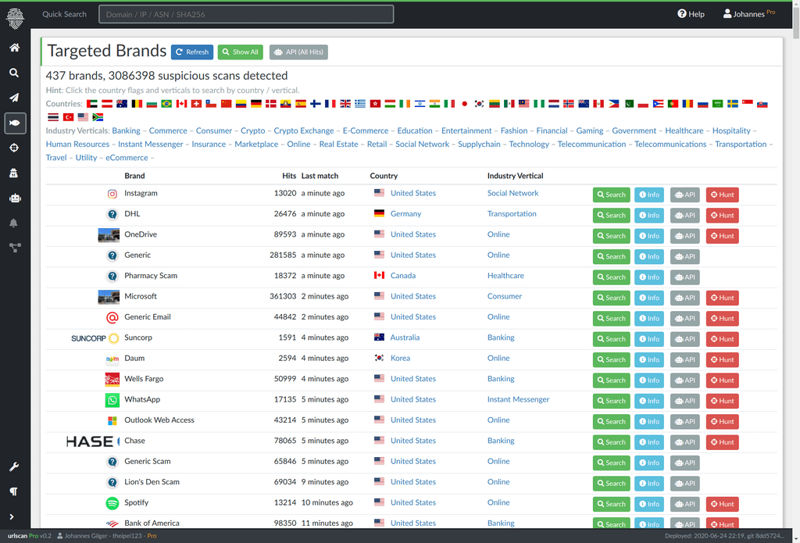800x543 pixels.
Task: Open Transportation vertical in DHL row
Action: [512, 214]
